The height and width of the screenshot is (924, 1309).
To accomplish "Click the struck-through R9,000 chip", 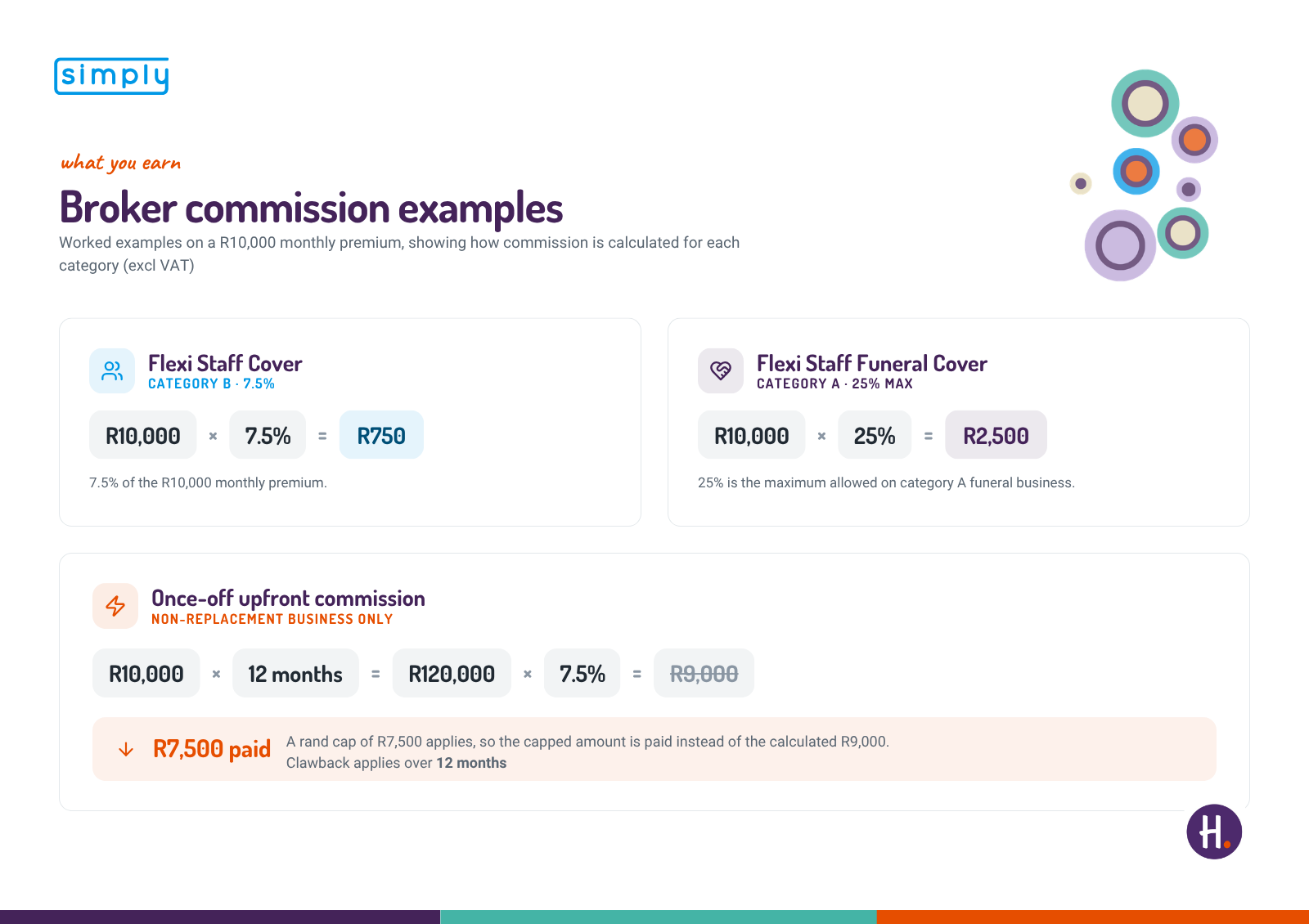I will (704, 673).
